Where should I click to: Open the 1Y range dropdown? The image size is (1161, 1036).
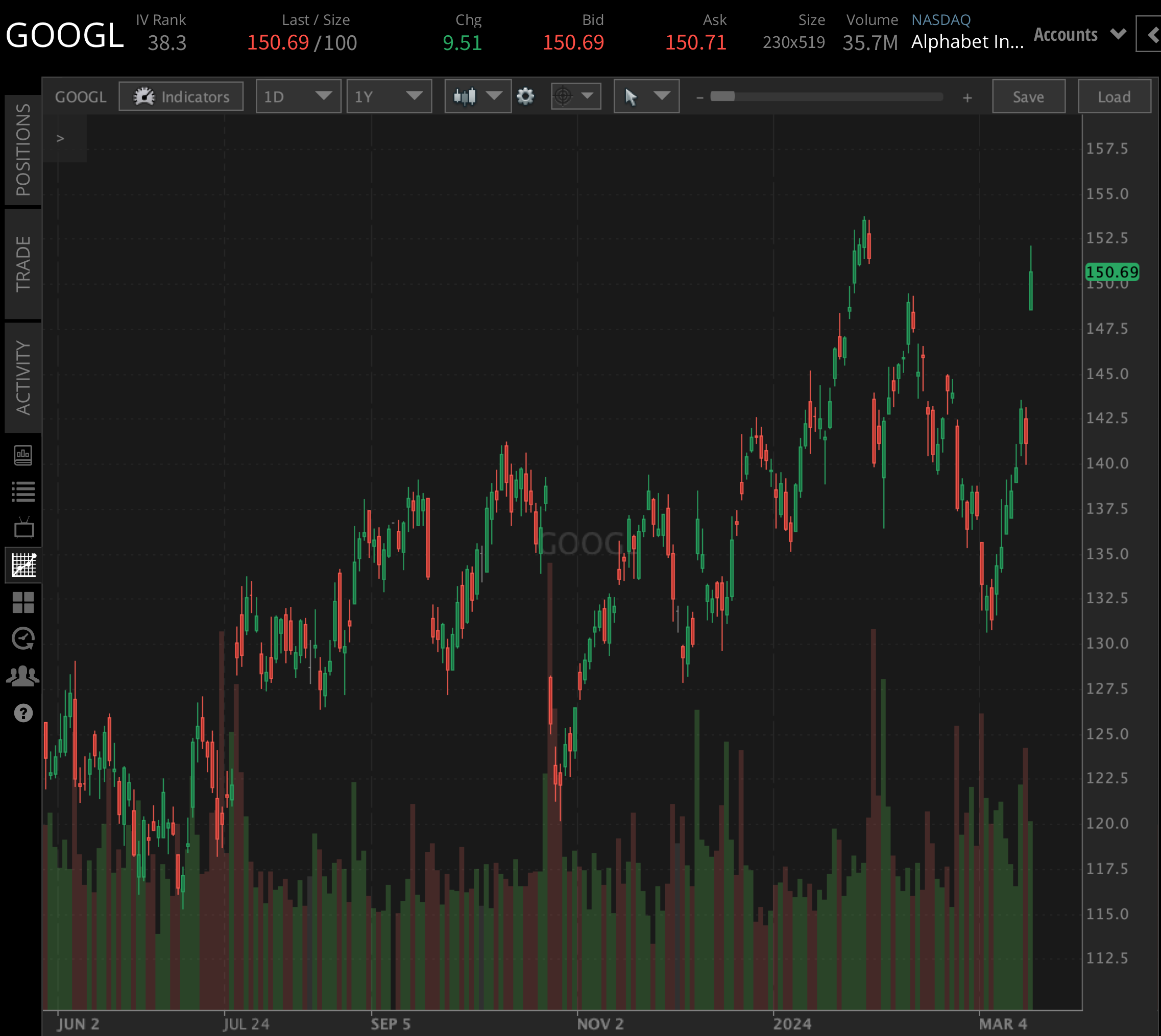[x=389, y=96]
